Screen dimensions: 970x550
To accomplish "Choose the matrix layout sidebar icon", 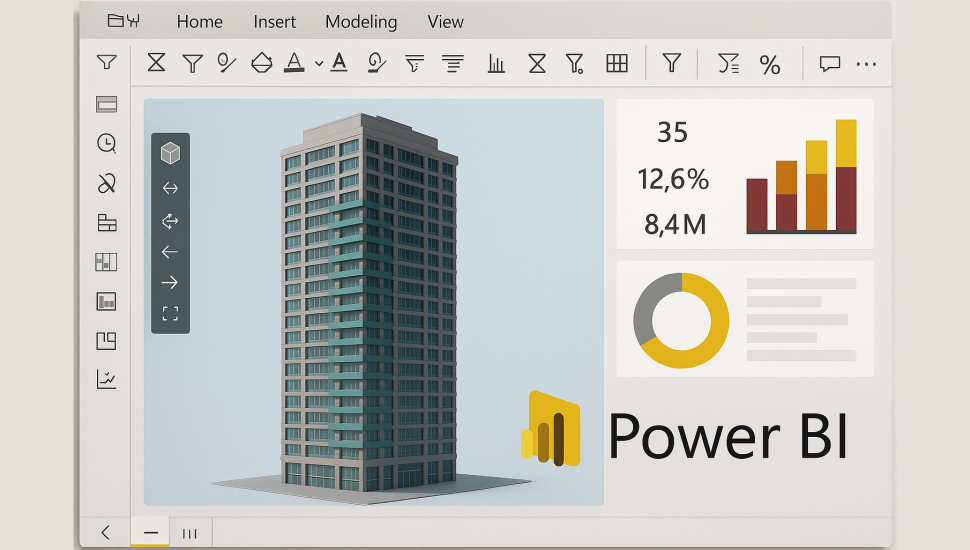I will 106,262.
